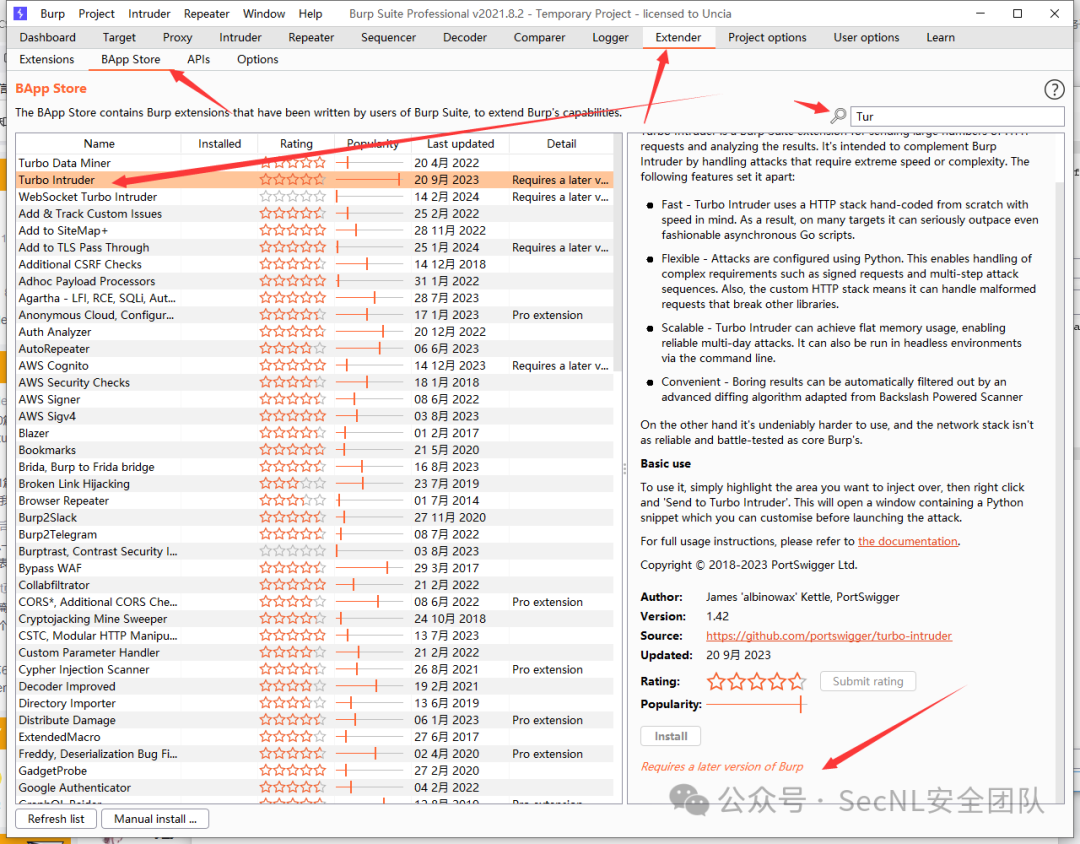
Task: Switch to the User options tab
Action: pos(866,37)
